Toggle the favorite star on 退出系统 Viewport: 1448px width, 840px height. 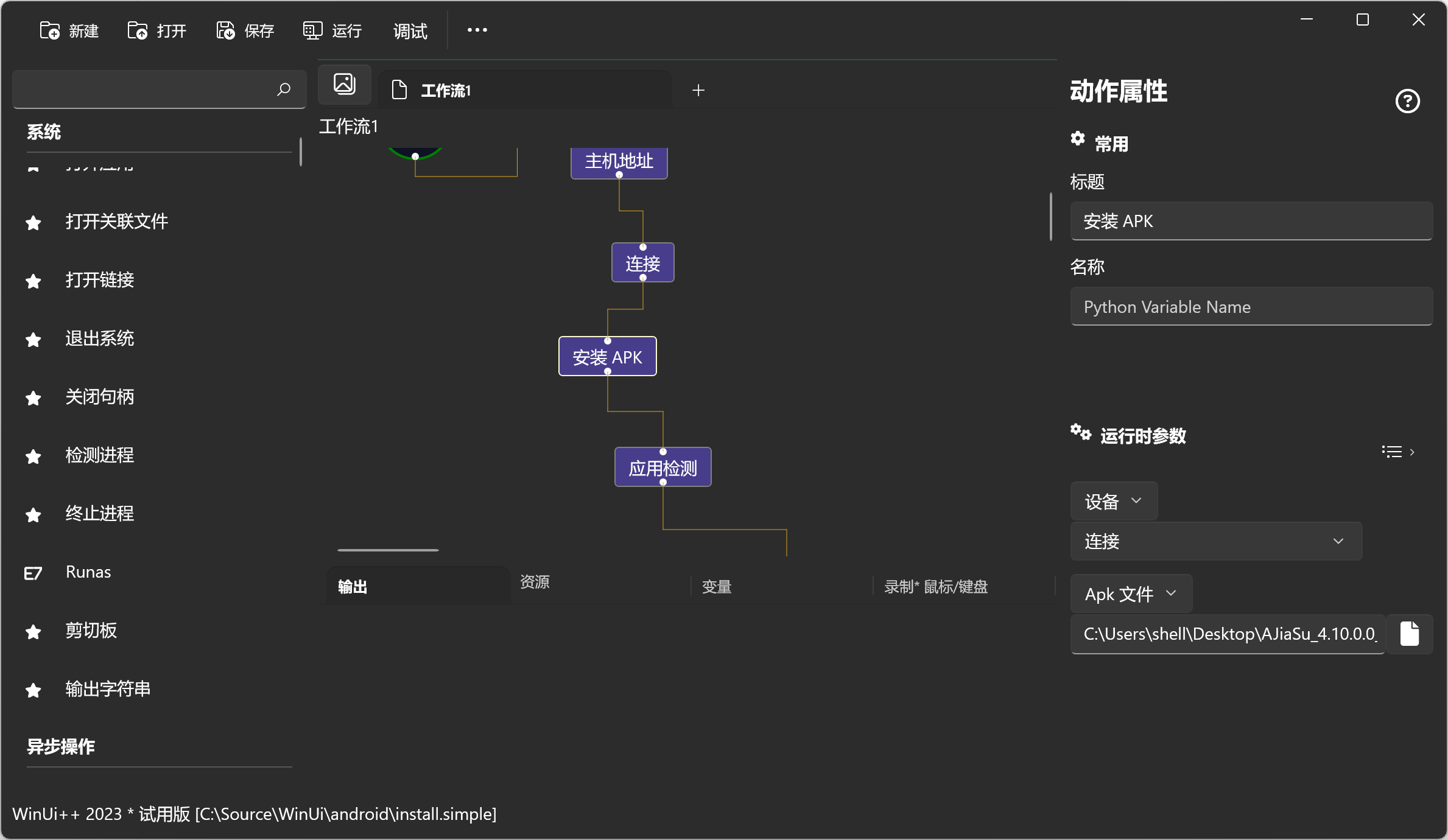point(33,340)
